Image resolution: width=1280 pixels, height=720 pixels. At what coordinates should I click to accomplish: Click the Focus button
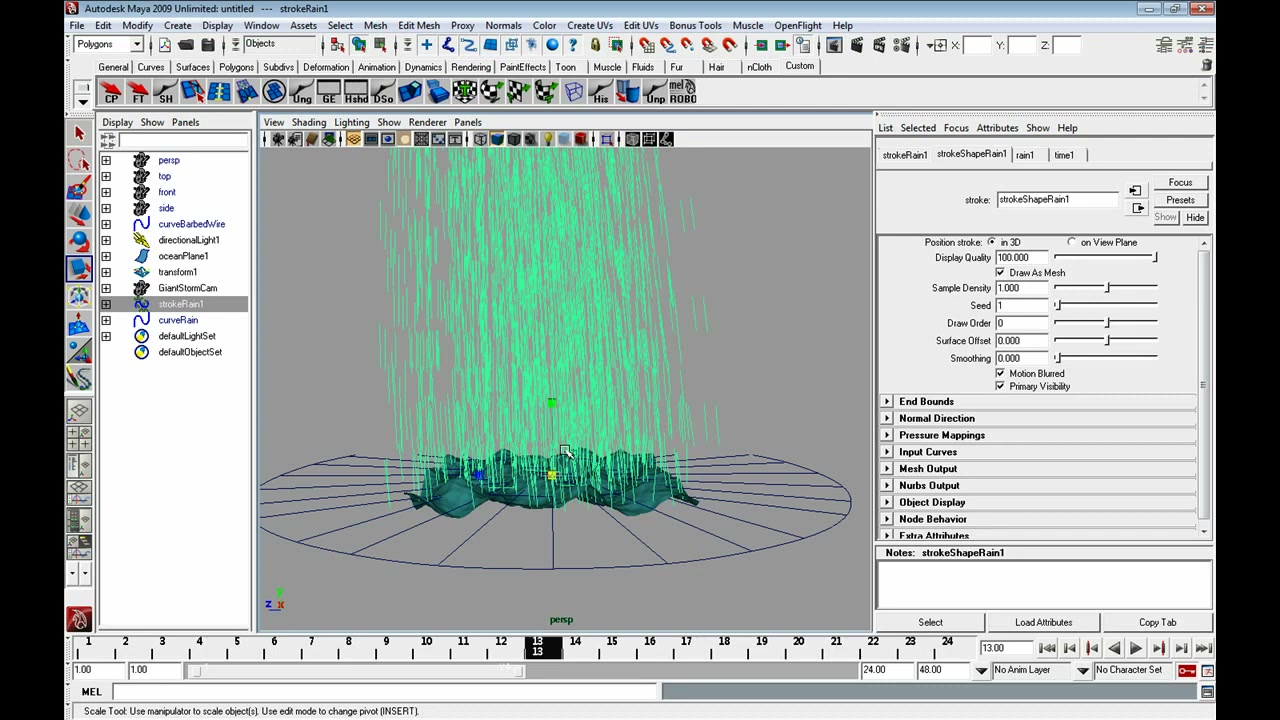(1180, 183)
